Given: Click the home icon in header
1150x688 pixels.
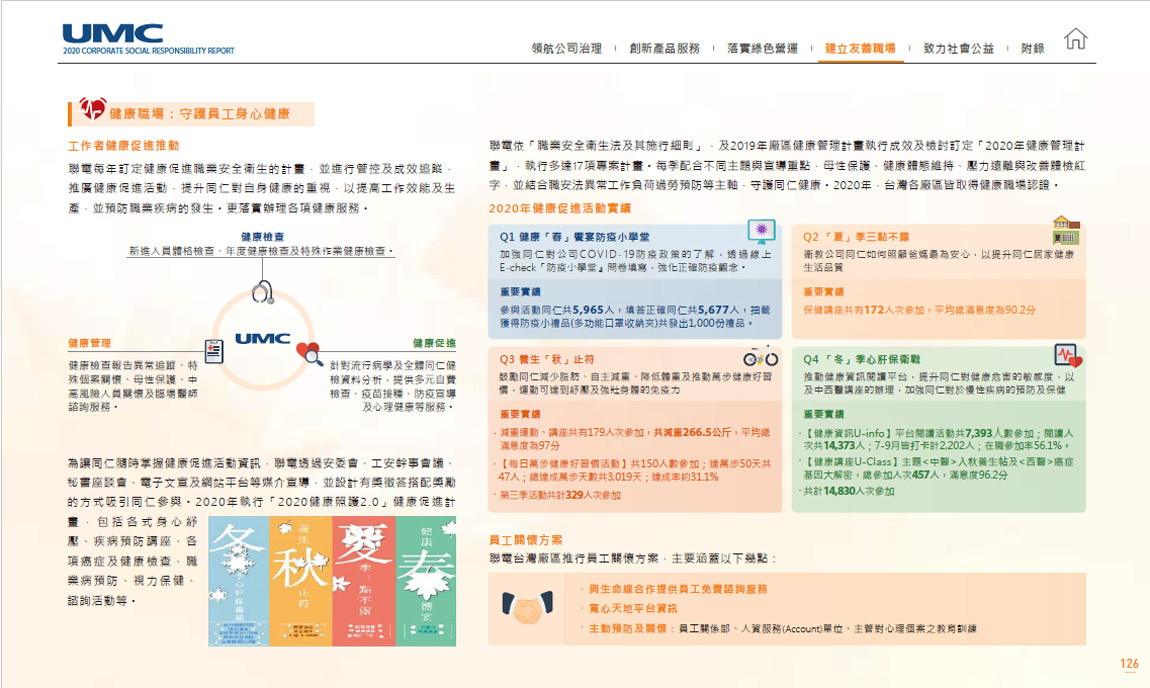Looking at the screenshot, I should pos(1076,40).
